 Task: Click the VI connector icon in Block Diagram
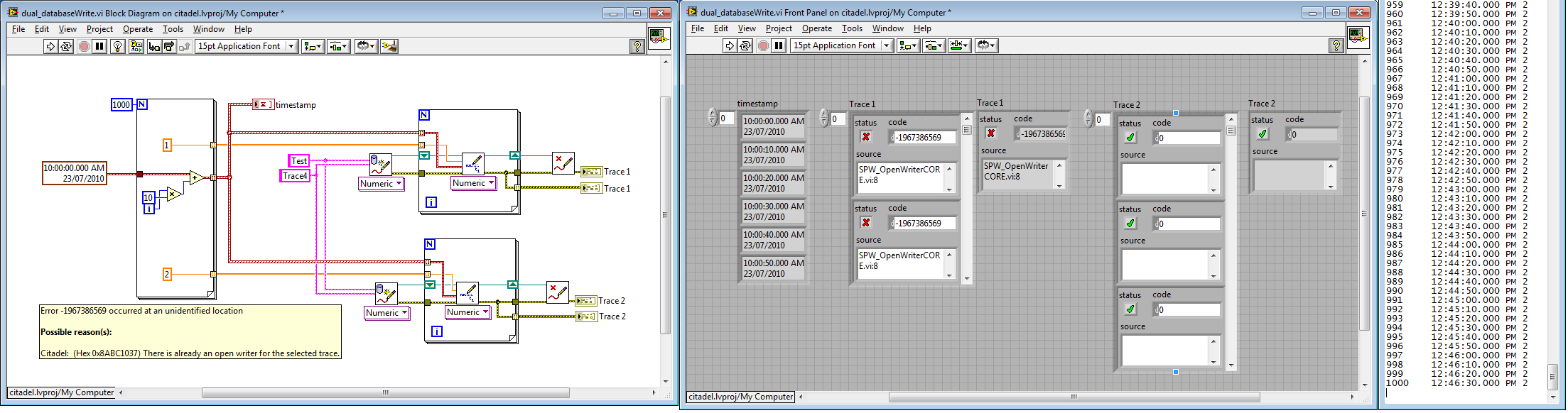coord(659,37)
